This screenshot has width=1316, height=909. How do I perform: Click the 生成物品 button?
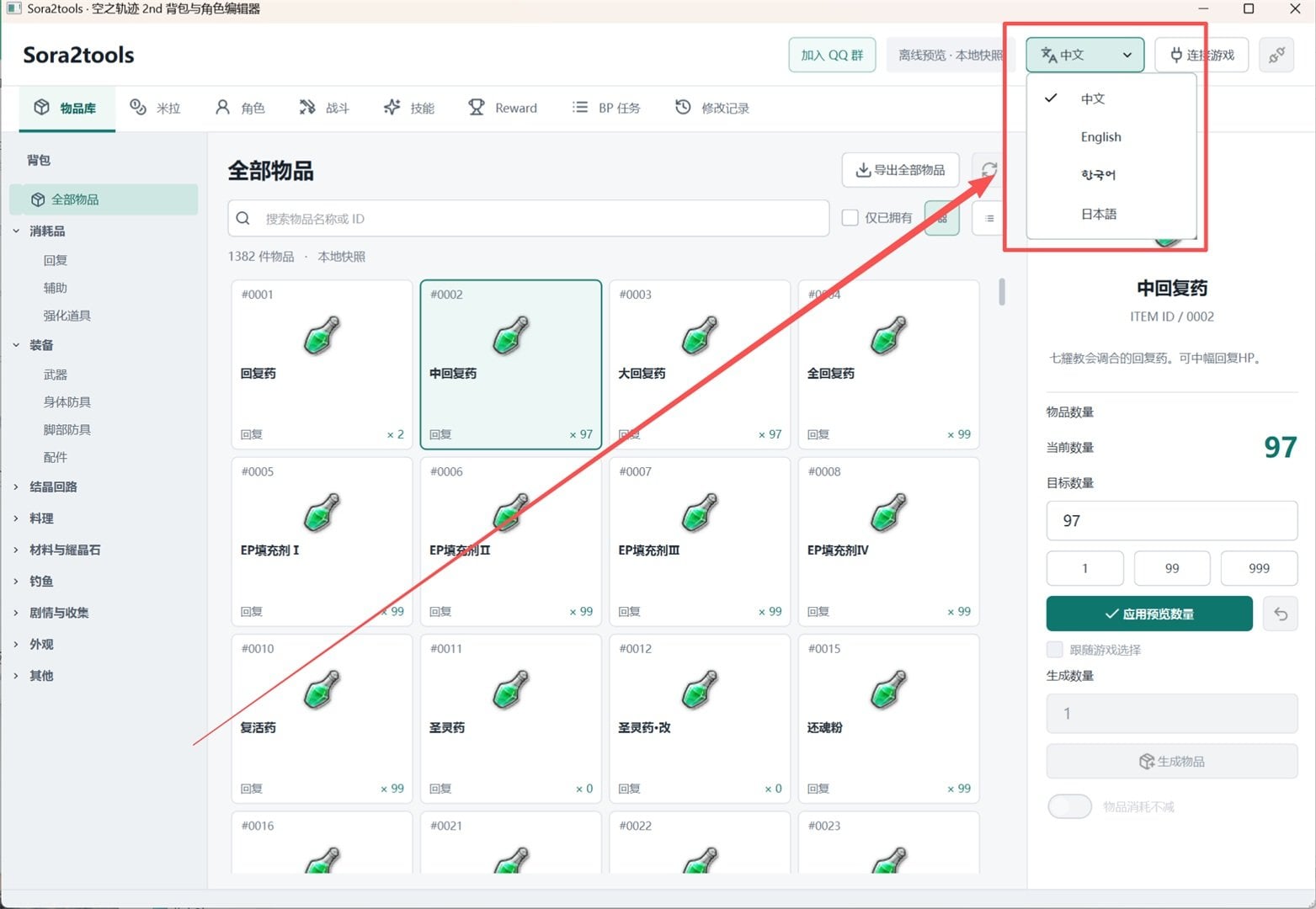point(1171,761)
